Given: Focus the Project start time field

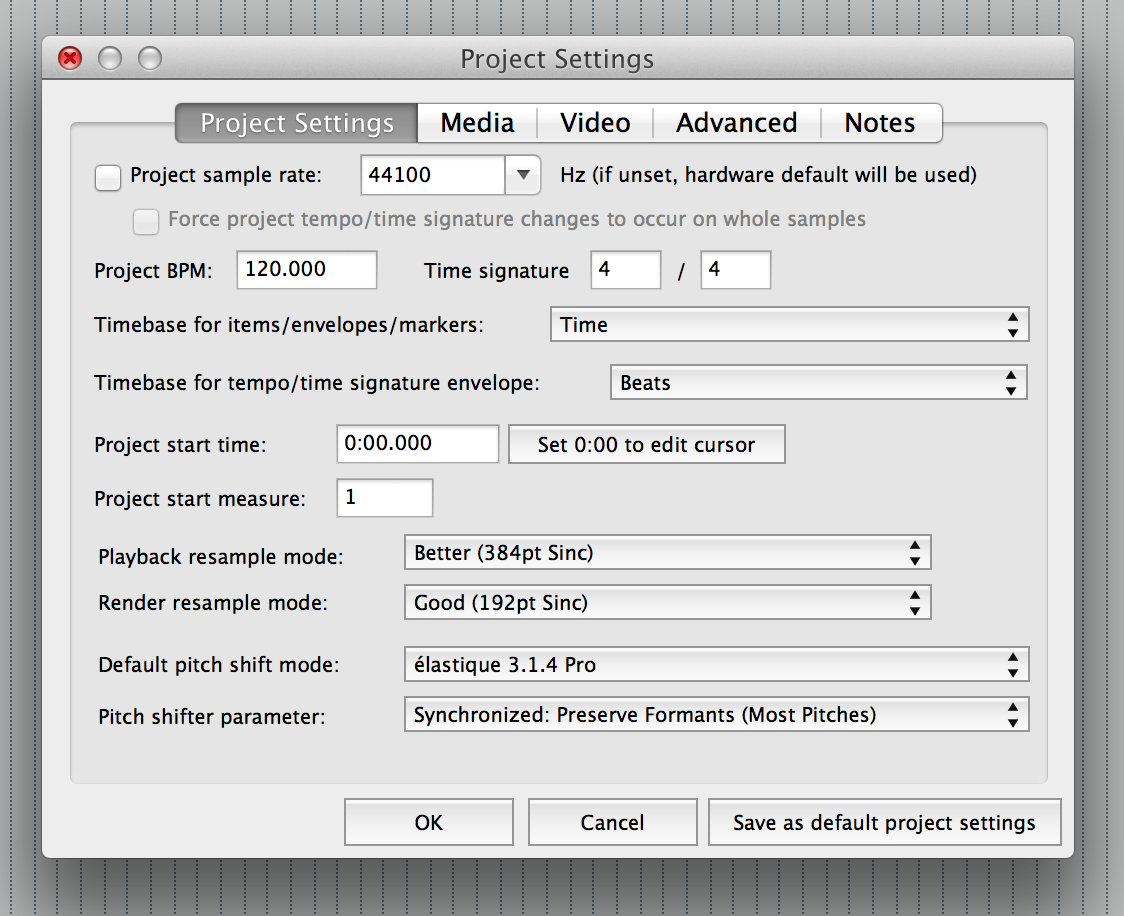Looking at the screenshot, I should (x=418, y=444).
